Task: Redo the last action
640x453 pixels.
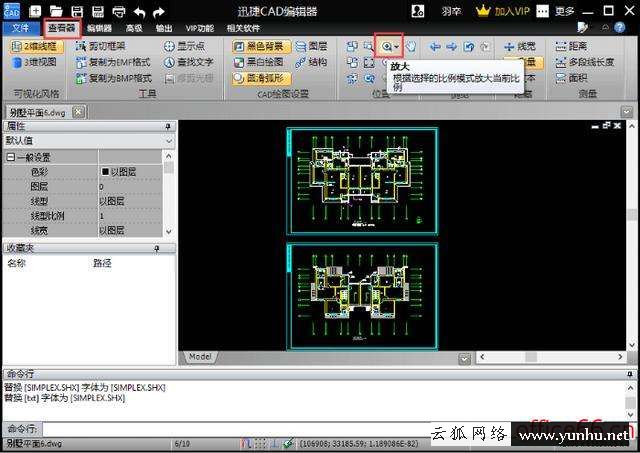Action: [159, 12]
